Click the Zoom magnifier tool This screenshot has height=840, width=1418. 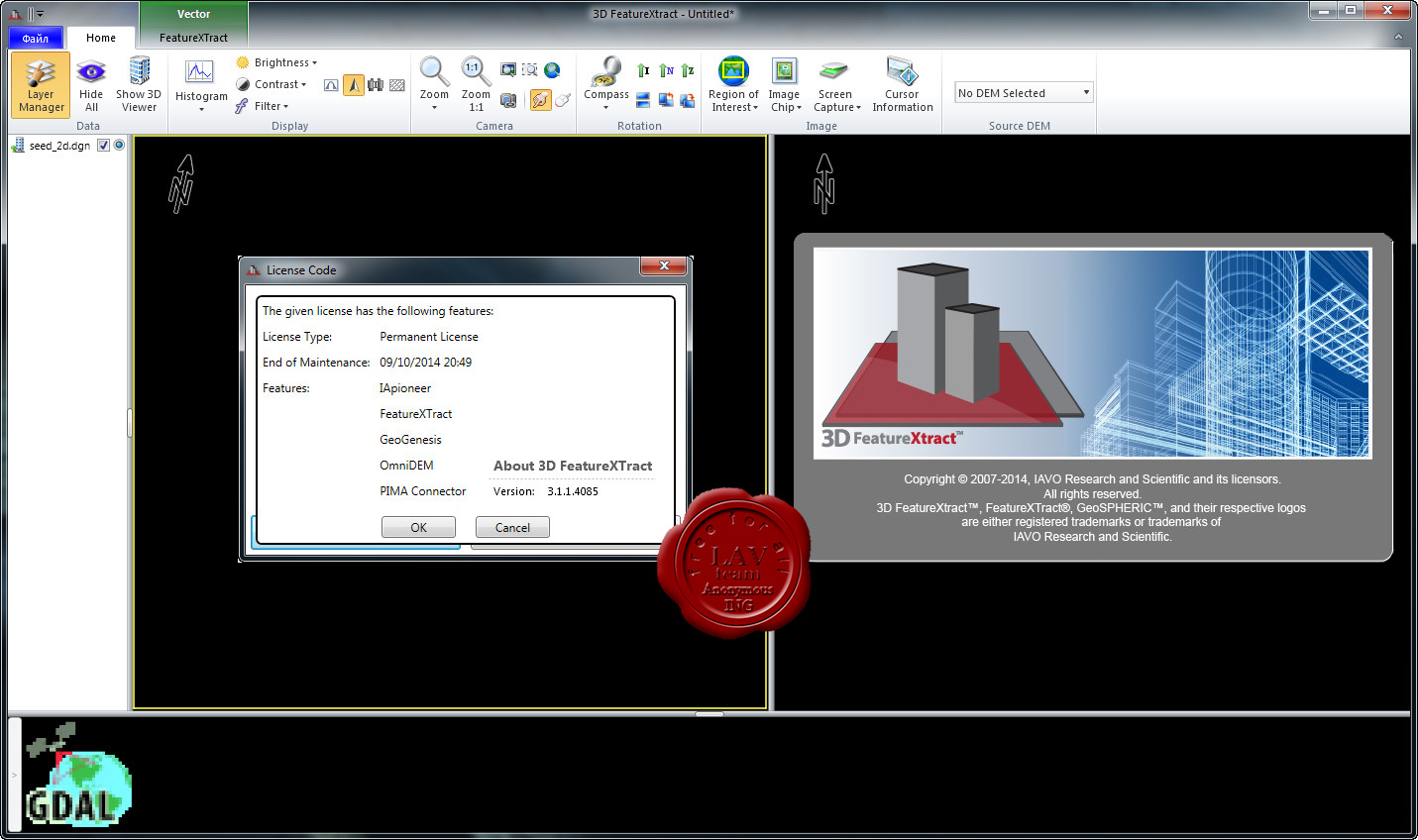click(434, 71)
